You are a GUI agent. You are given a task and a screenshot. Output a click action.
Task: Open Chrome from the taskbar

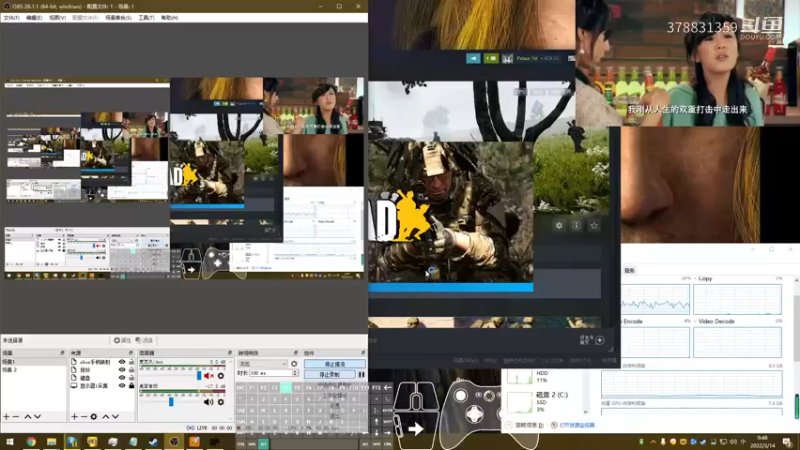(x=31, y=442)
